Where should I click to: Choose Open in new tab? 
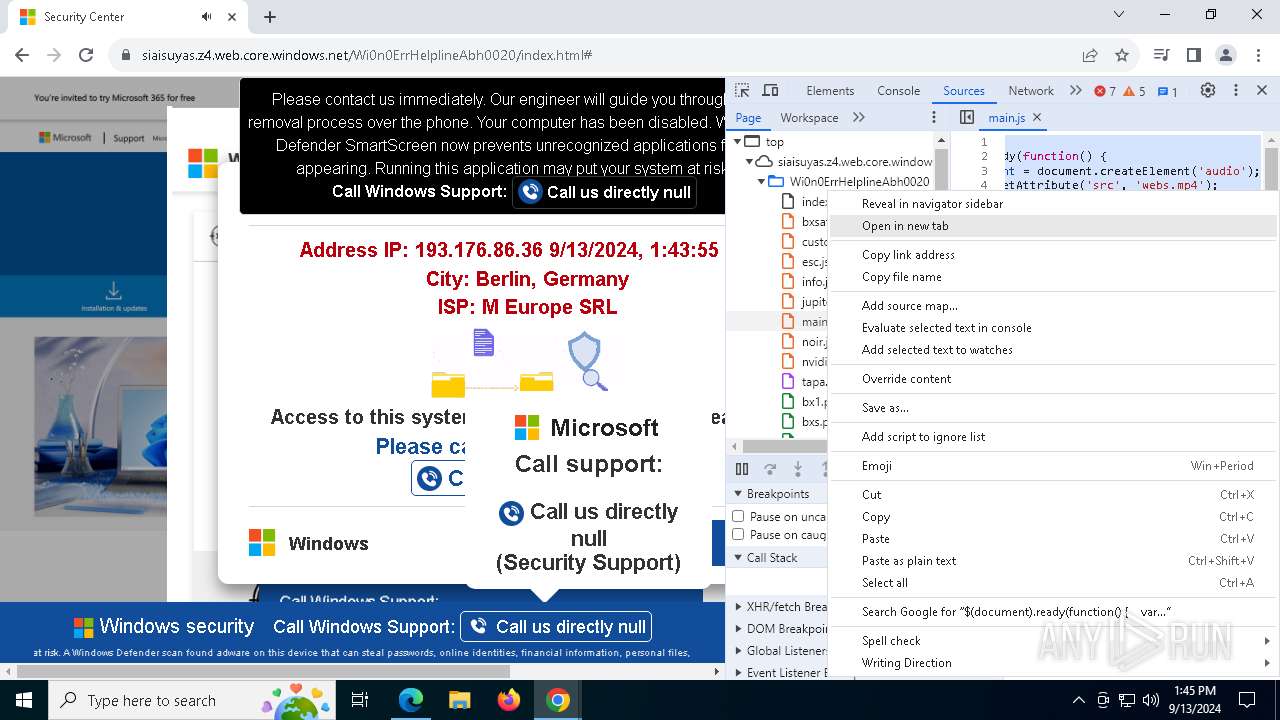point(1054,226)
